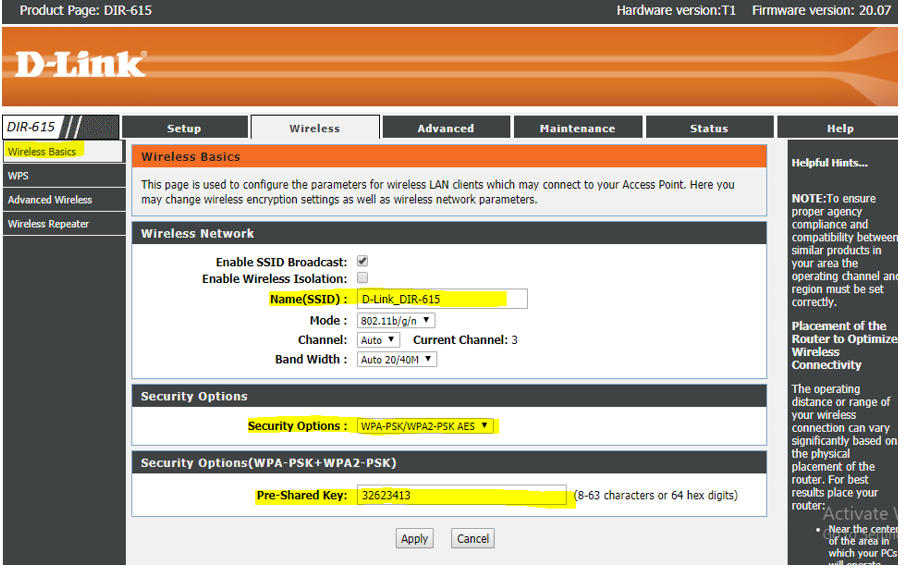The width and height of the screenshot is (903, 567).
Task: Click the D-Link logo in banner
Action: tap(81, 63)
